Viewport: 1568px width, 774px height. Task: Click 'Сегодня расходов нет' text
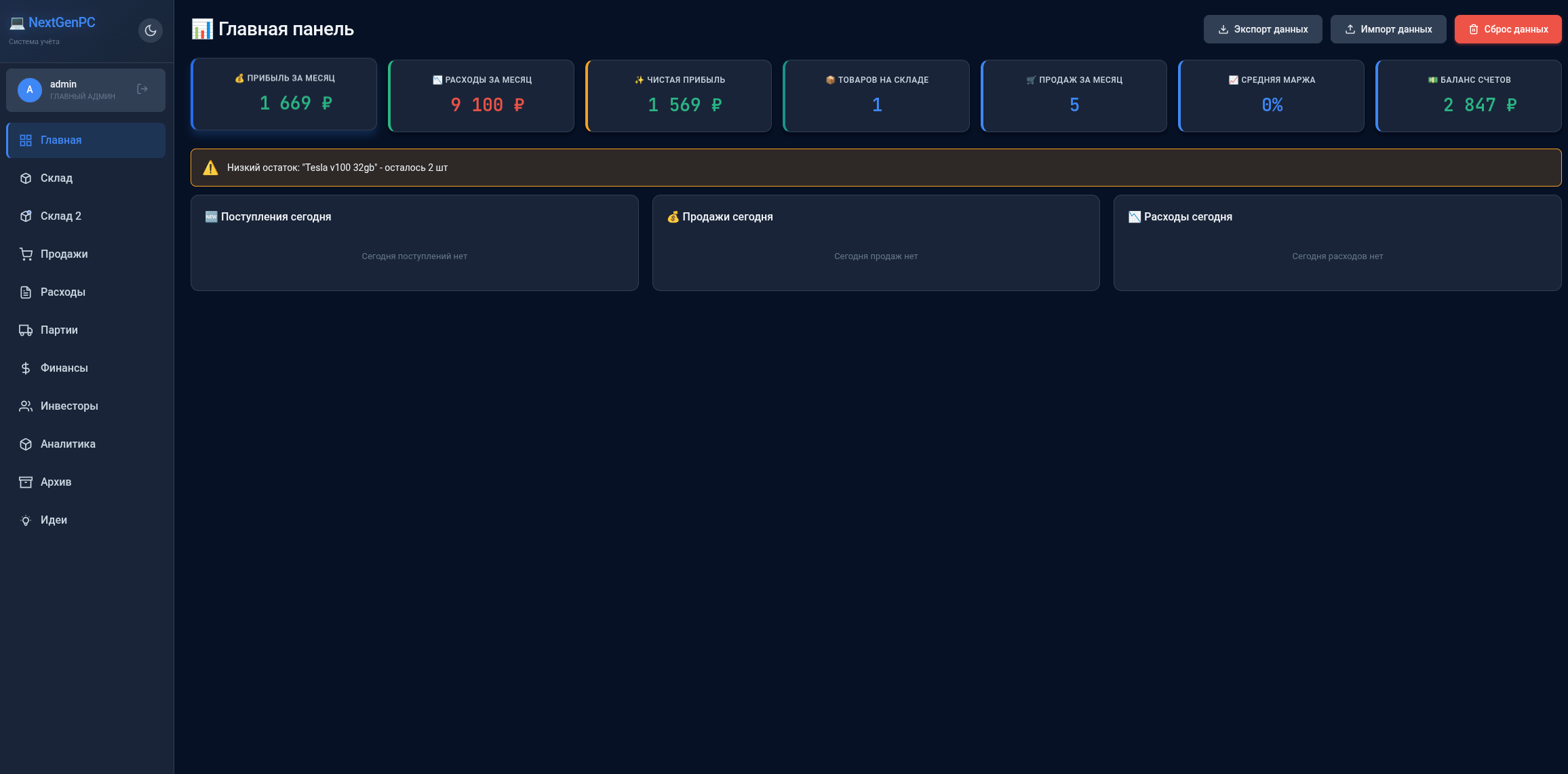coord(1337,256)
